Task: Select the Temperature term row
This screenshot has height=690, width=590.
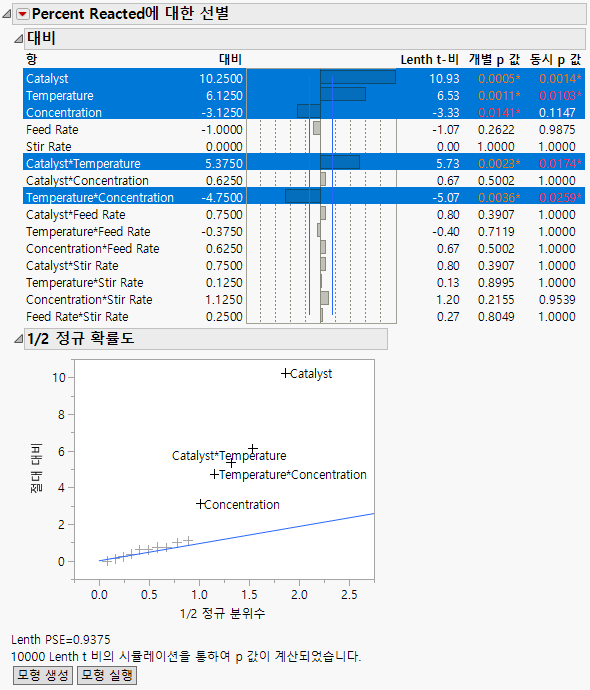Action: click(304, 95)
